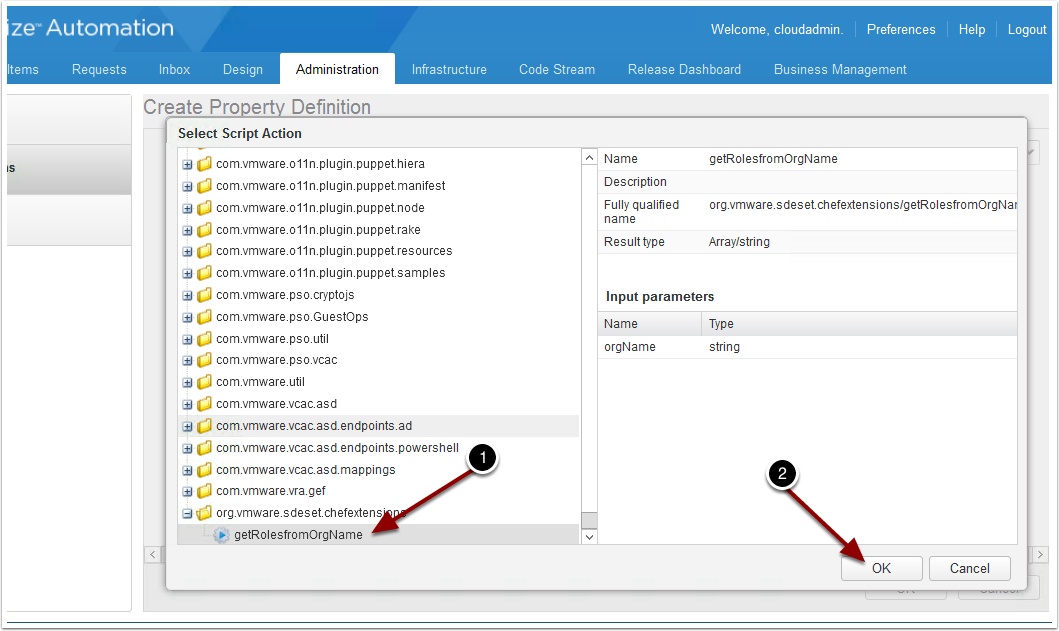Expand the com.vmware.vra.gef node
This screenshot has width=1059, height=631.
pos(187,492)
